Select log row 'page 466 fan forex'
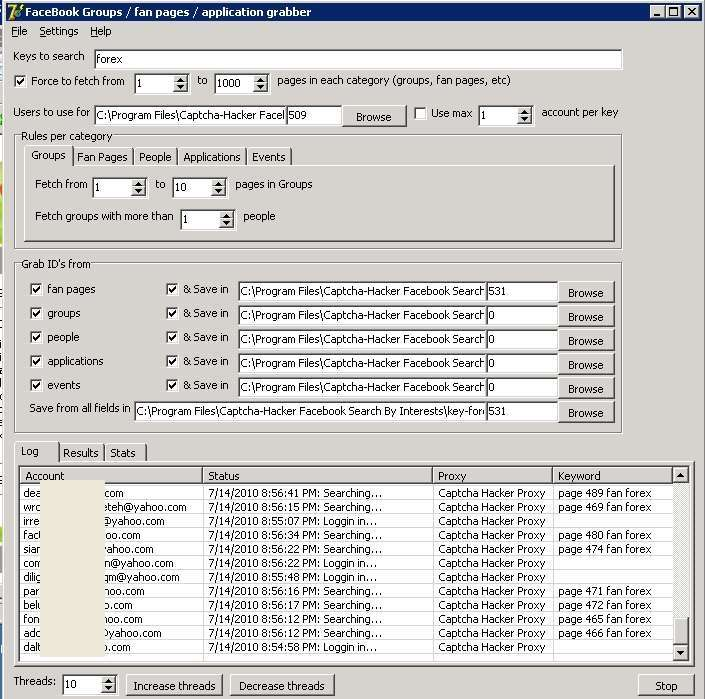 pyautogui.click(x=346, y=633)
